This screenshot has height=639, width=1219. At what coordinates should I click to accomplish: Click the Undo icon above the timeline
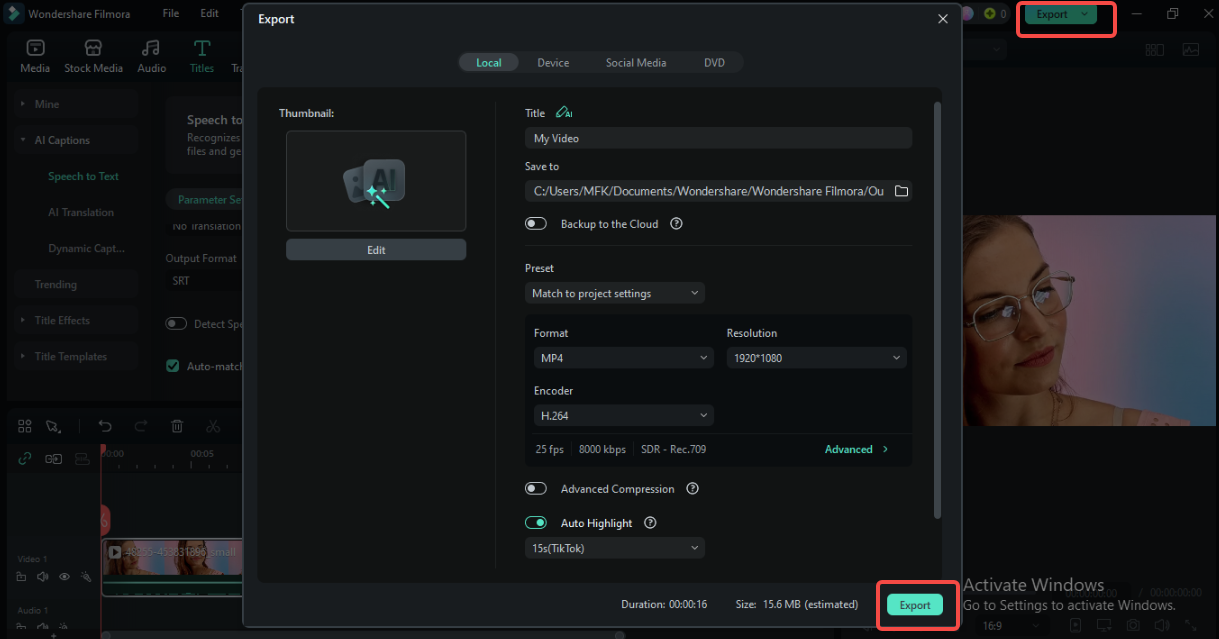click(x=105, y=426)
